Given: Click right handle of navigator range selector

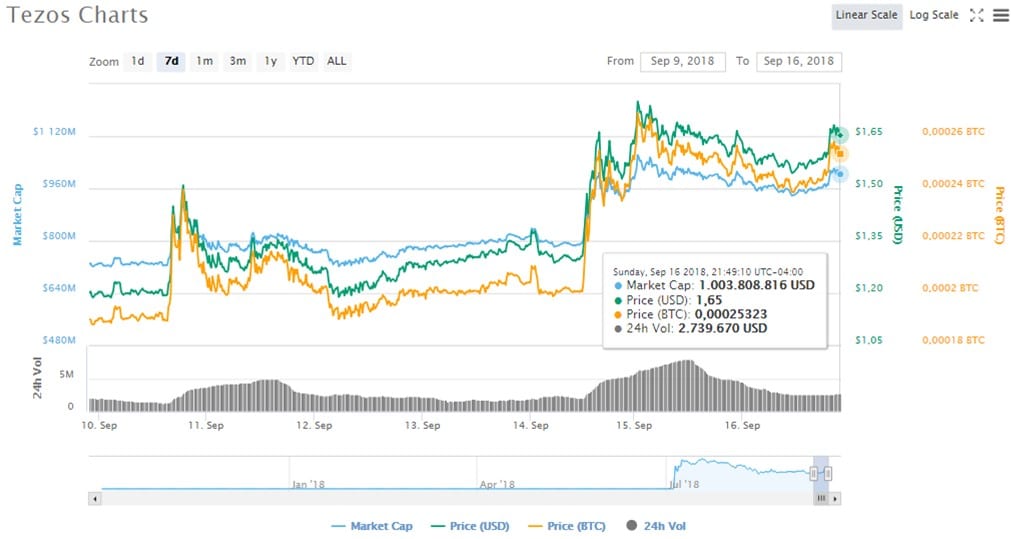Looking at the screenshot, I should tap(828, 474).
